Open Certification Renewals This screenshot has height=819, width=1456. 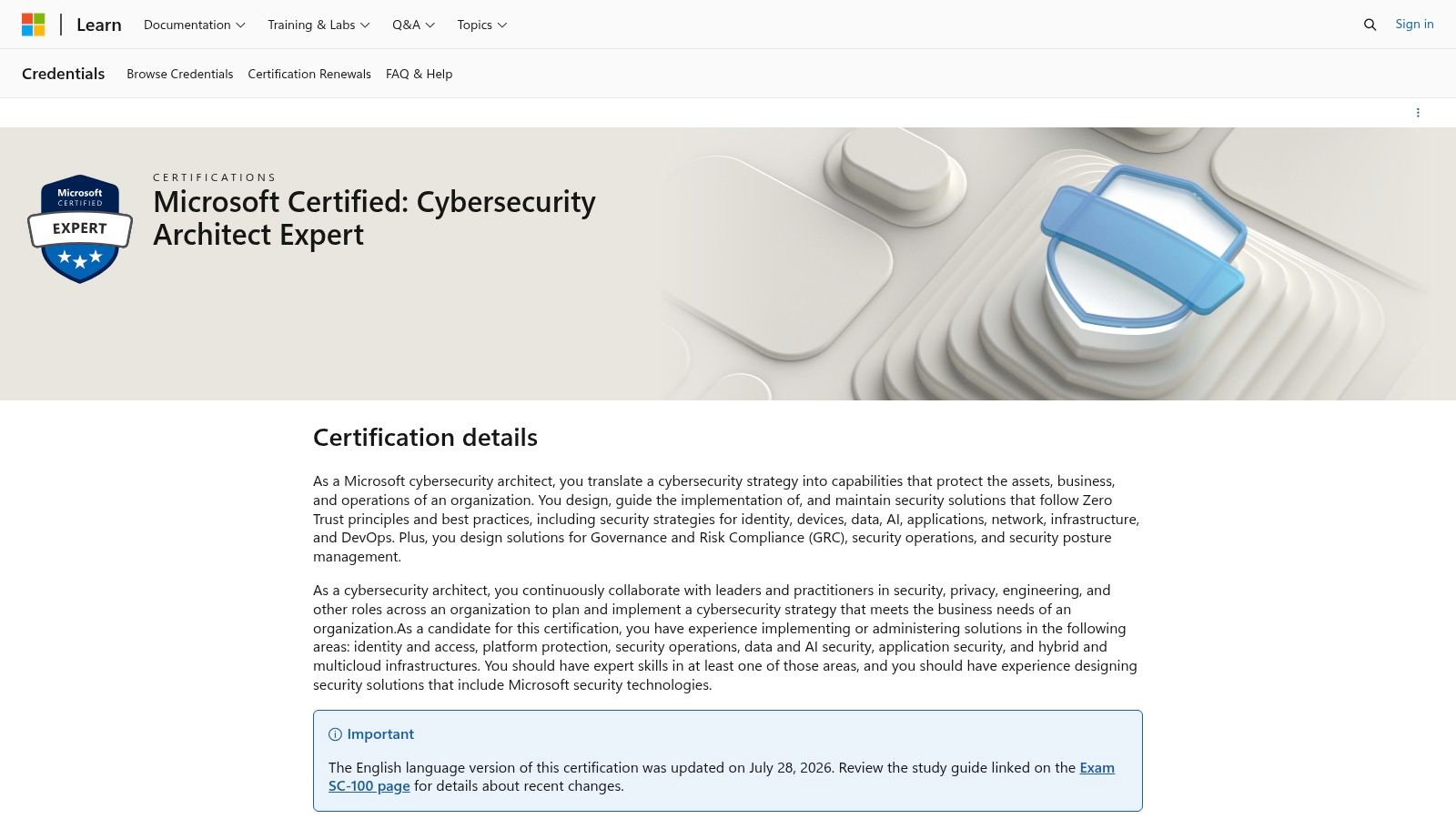tap(309, 74)
